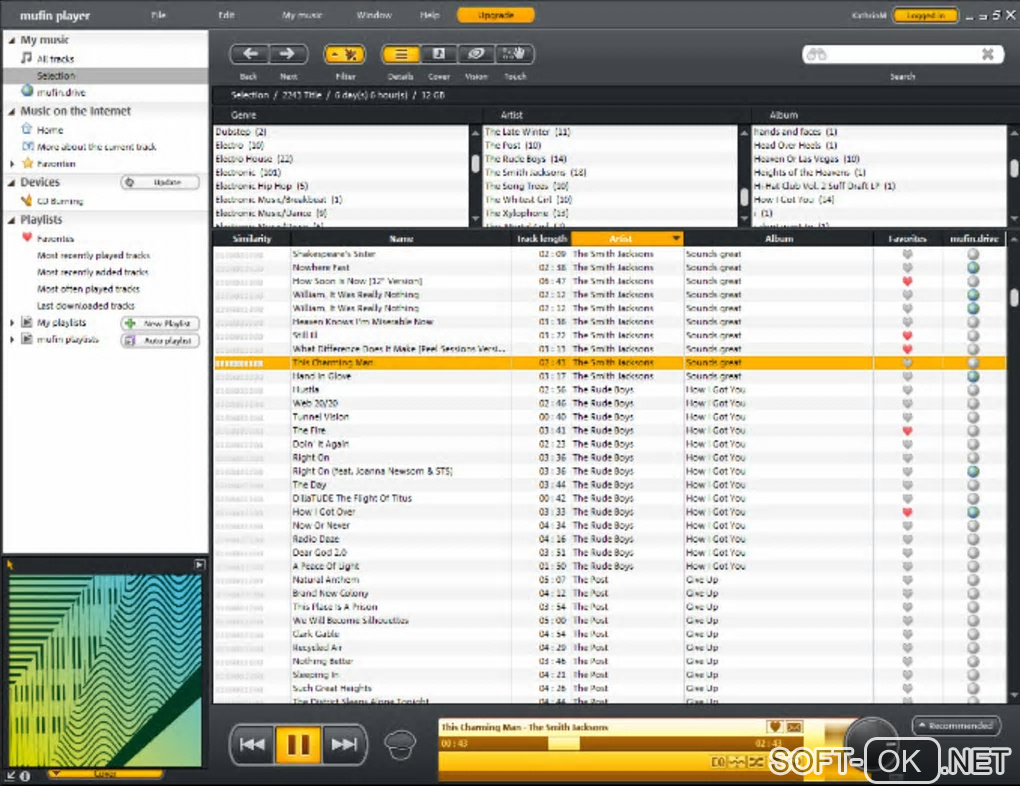Skip to next track

pos(344,744)
